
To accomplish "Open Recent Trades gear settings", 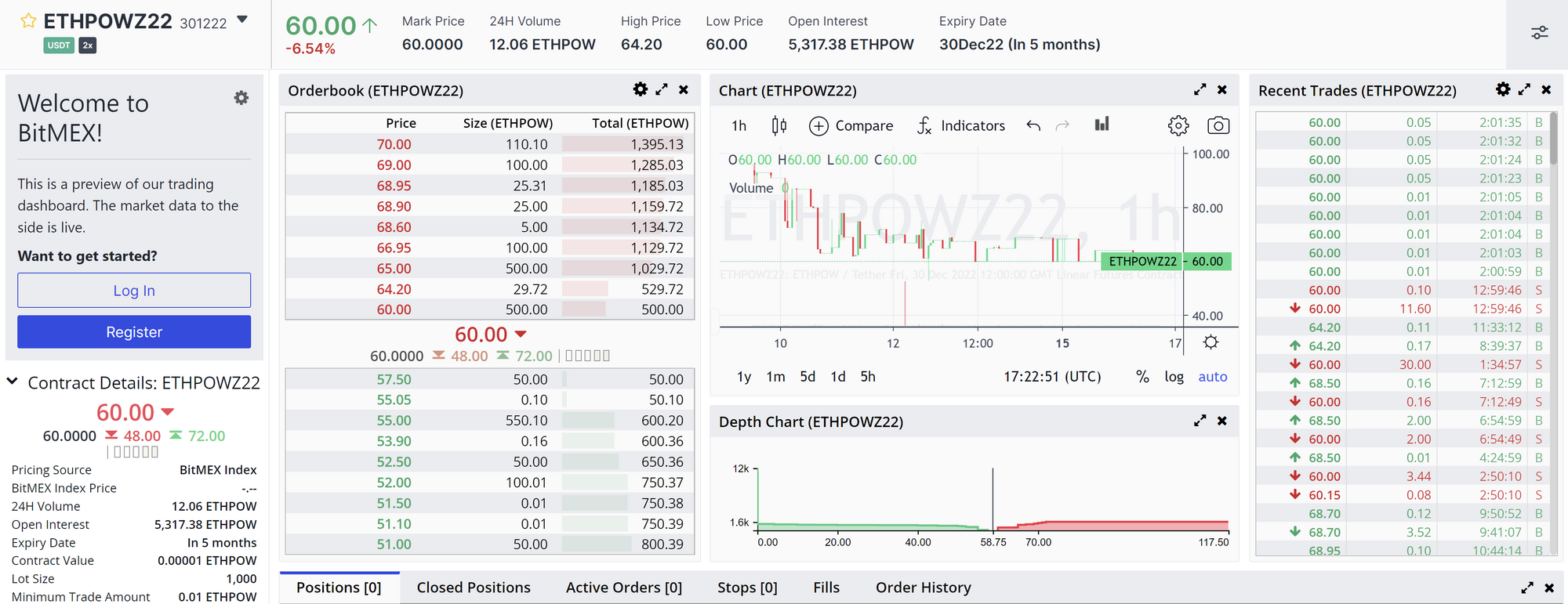I will coord(1503,89).
